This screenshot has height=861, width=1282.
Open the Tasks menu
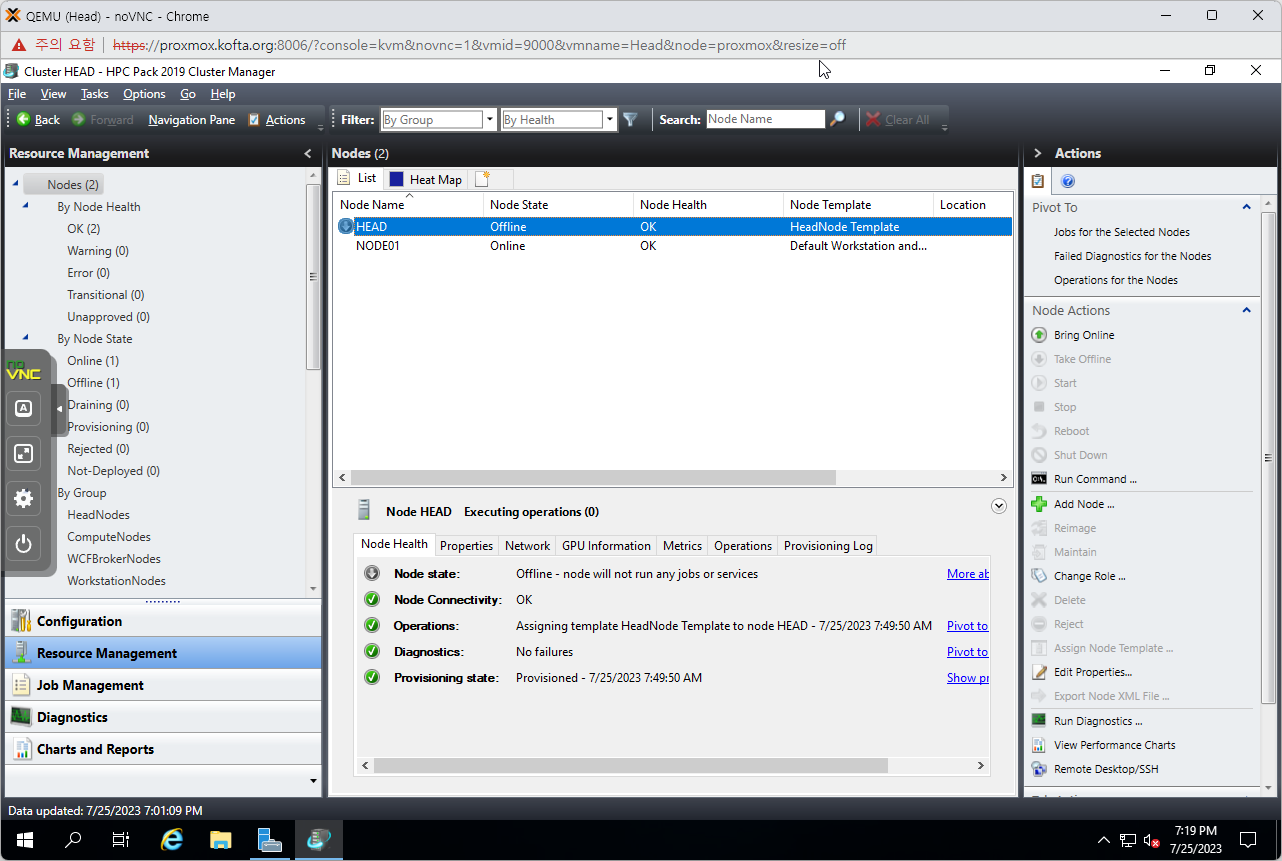pyautogui.click(x=95, y=94)
